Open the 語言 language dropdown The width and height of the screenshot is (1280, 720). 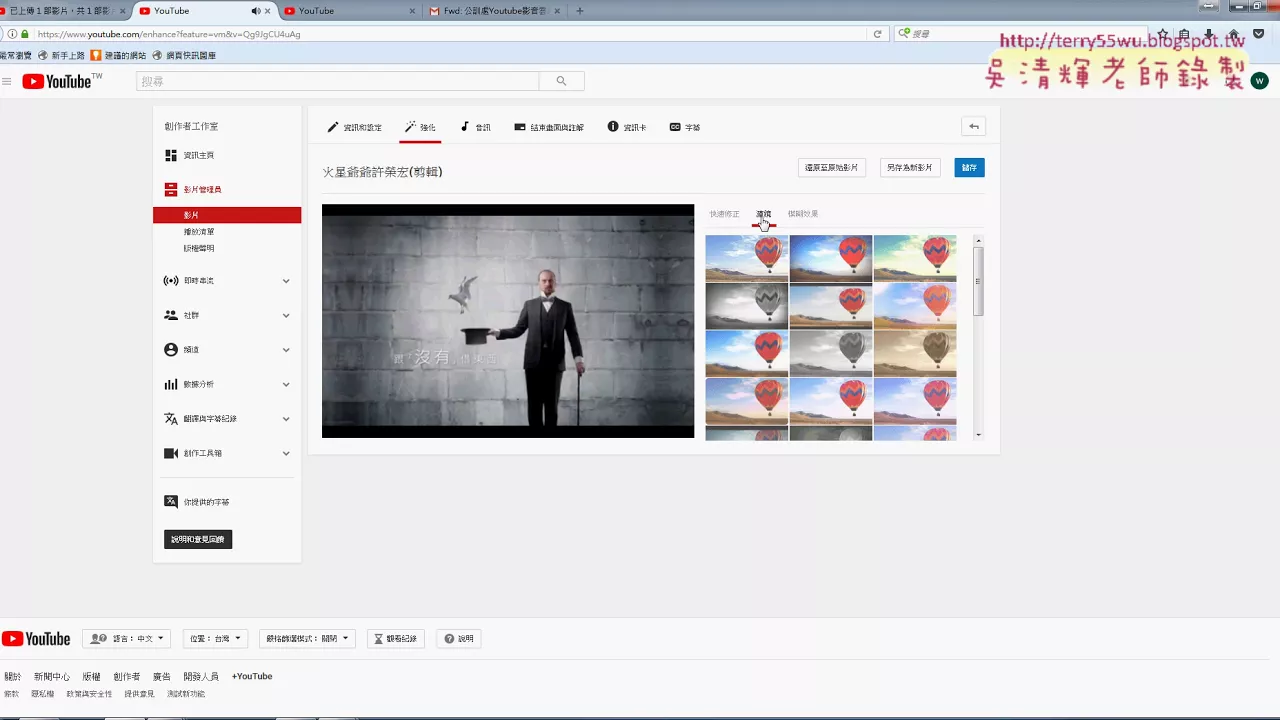tap(127, 639)
